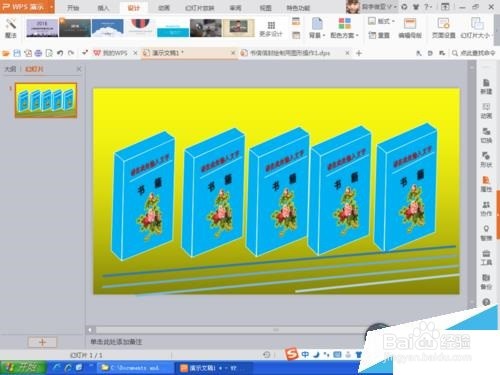The height and width of the screenshot is (375, 500).
Task: Open 页面设置 page setup
Action: point(443,28)
